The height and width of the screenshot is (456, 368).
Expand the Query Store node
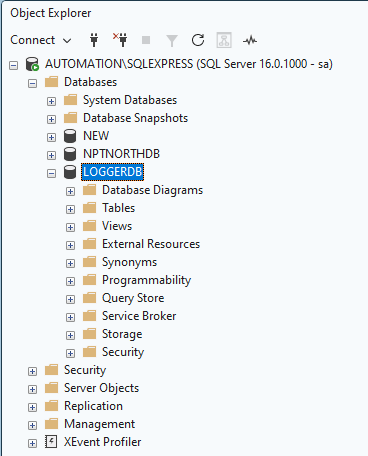tap(70, 299)
